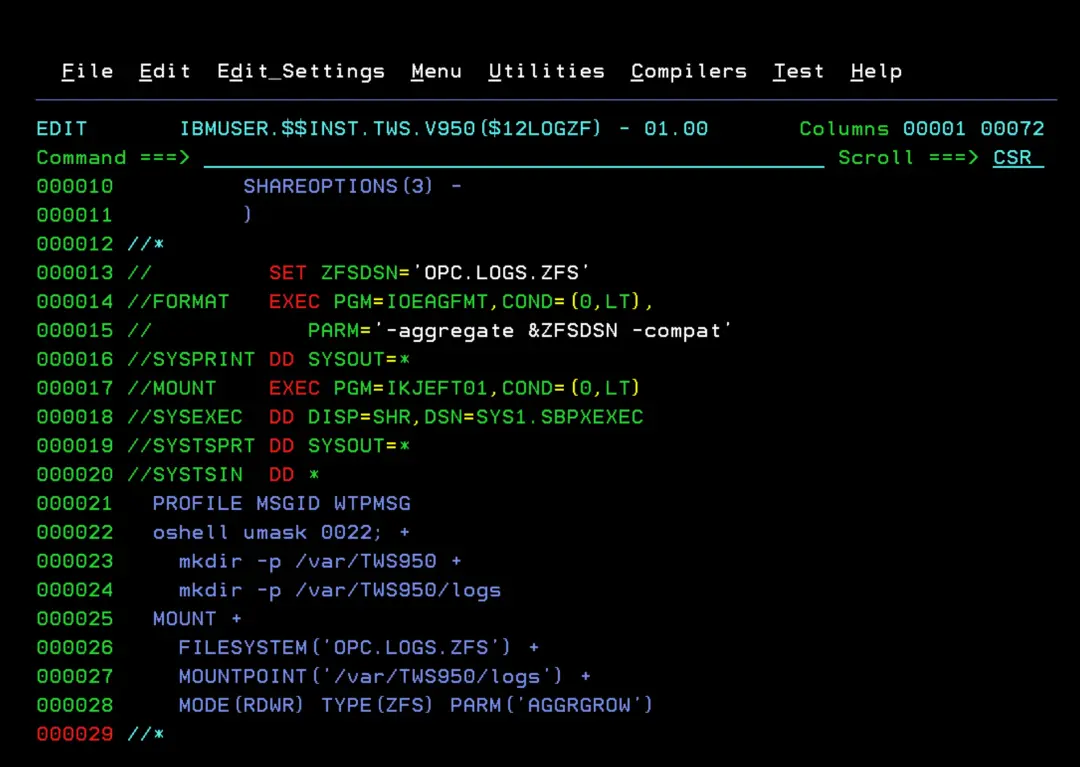This screenshot has width=1080, height=767.
Task: Open the Edit_Settings menu
Action: click(301, 72)
